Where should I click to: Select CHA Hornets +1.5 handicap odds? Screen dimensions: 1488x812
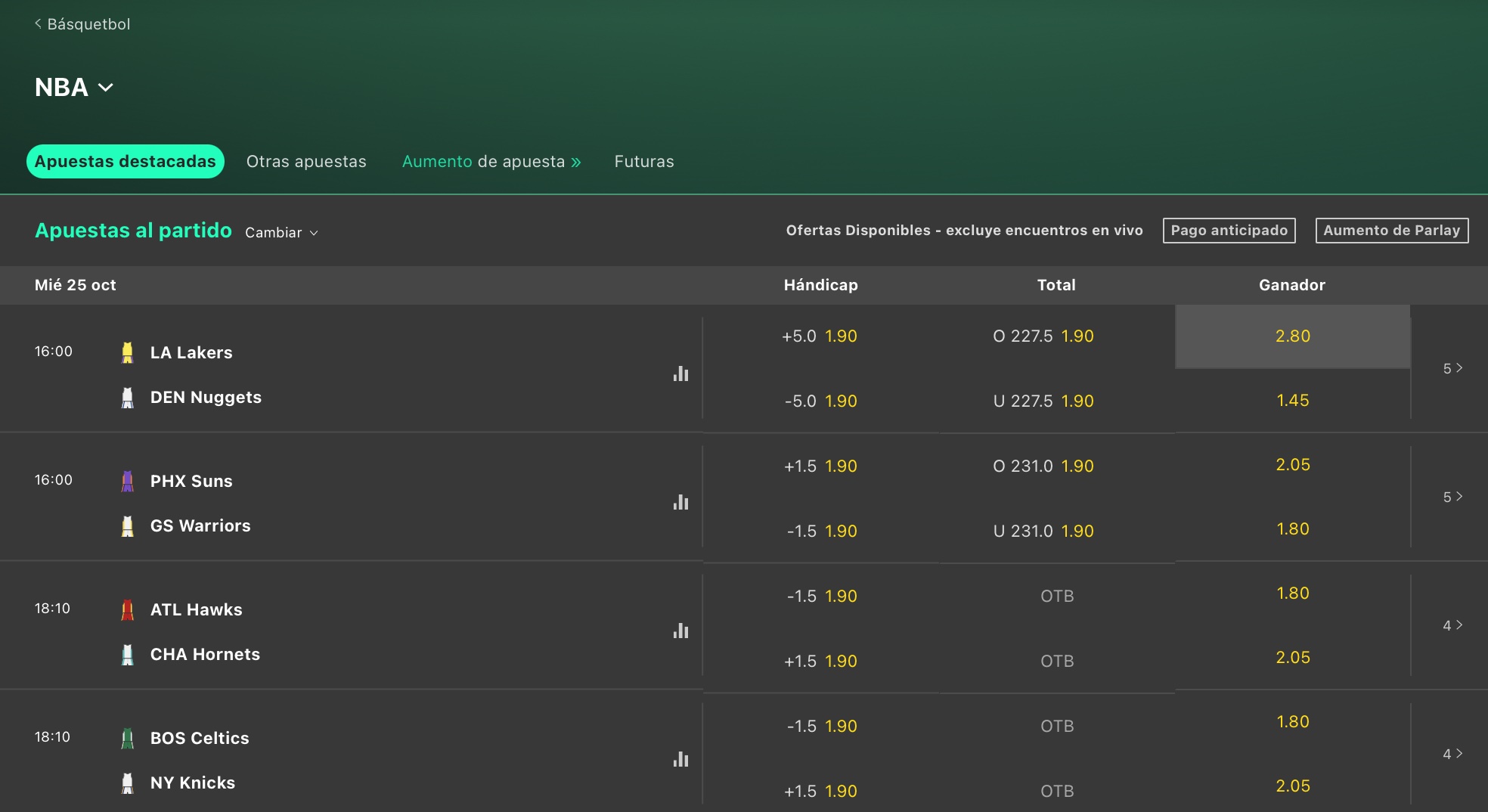coord(820,662)
